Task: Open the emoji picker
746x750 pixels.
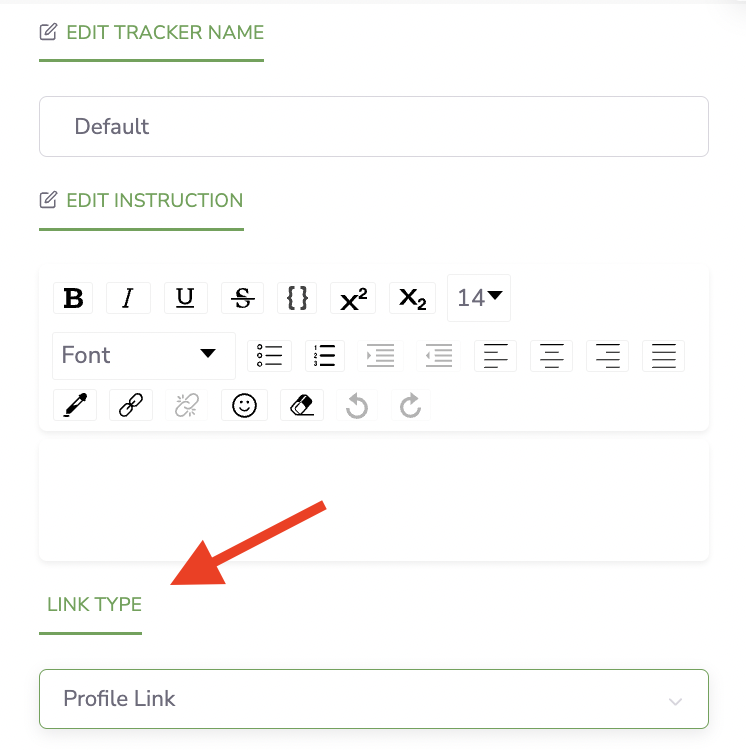Action: [x=244, y=405]
